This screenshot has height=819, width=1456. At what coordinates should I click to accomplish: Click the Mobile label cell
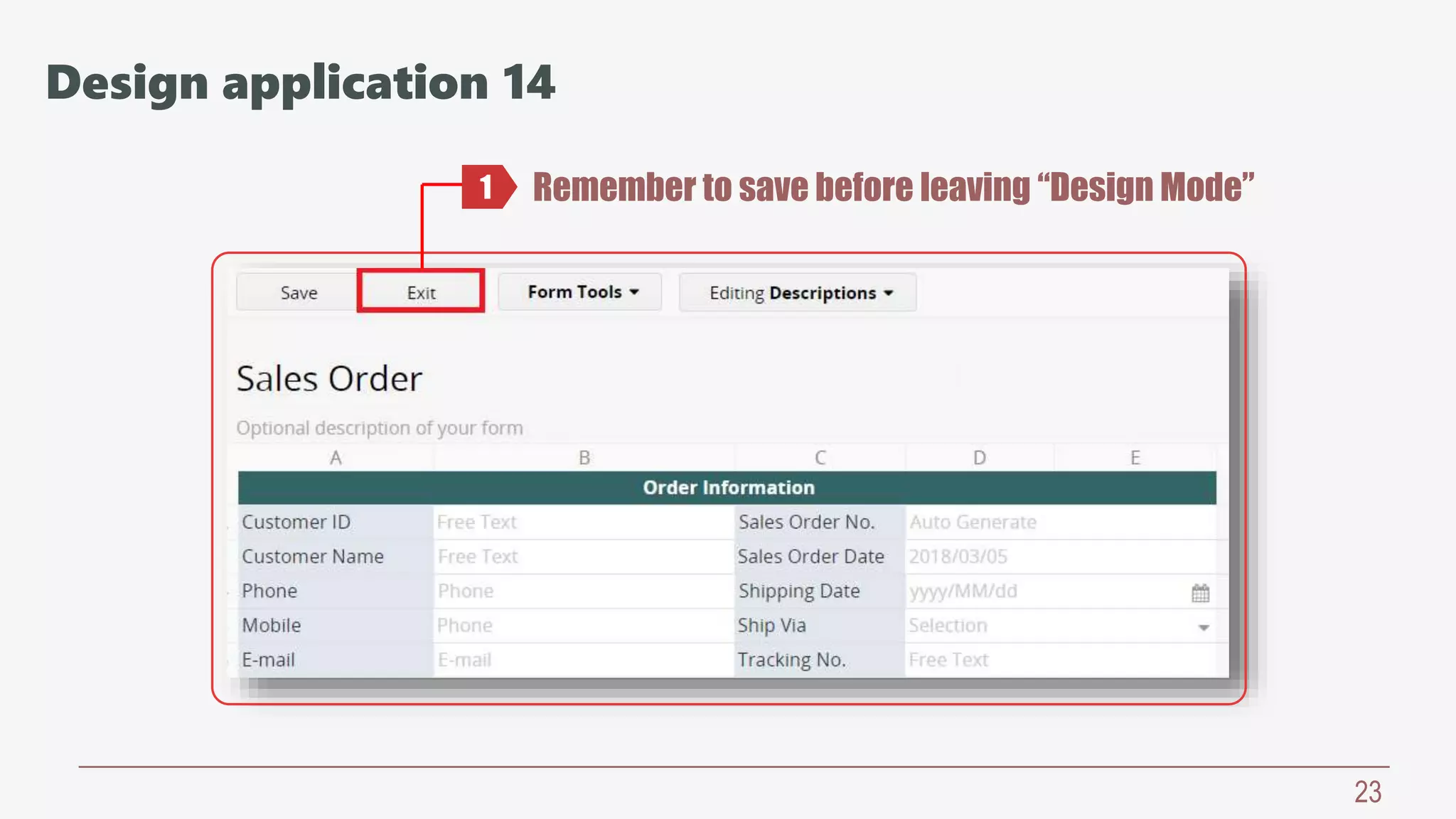point(336,626)
